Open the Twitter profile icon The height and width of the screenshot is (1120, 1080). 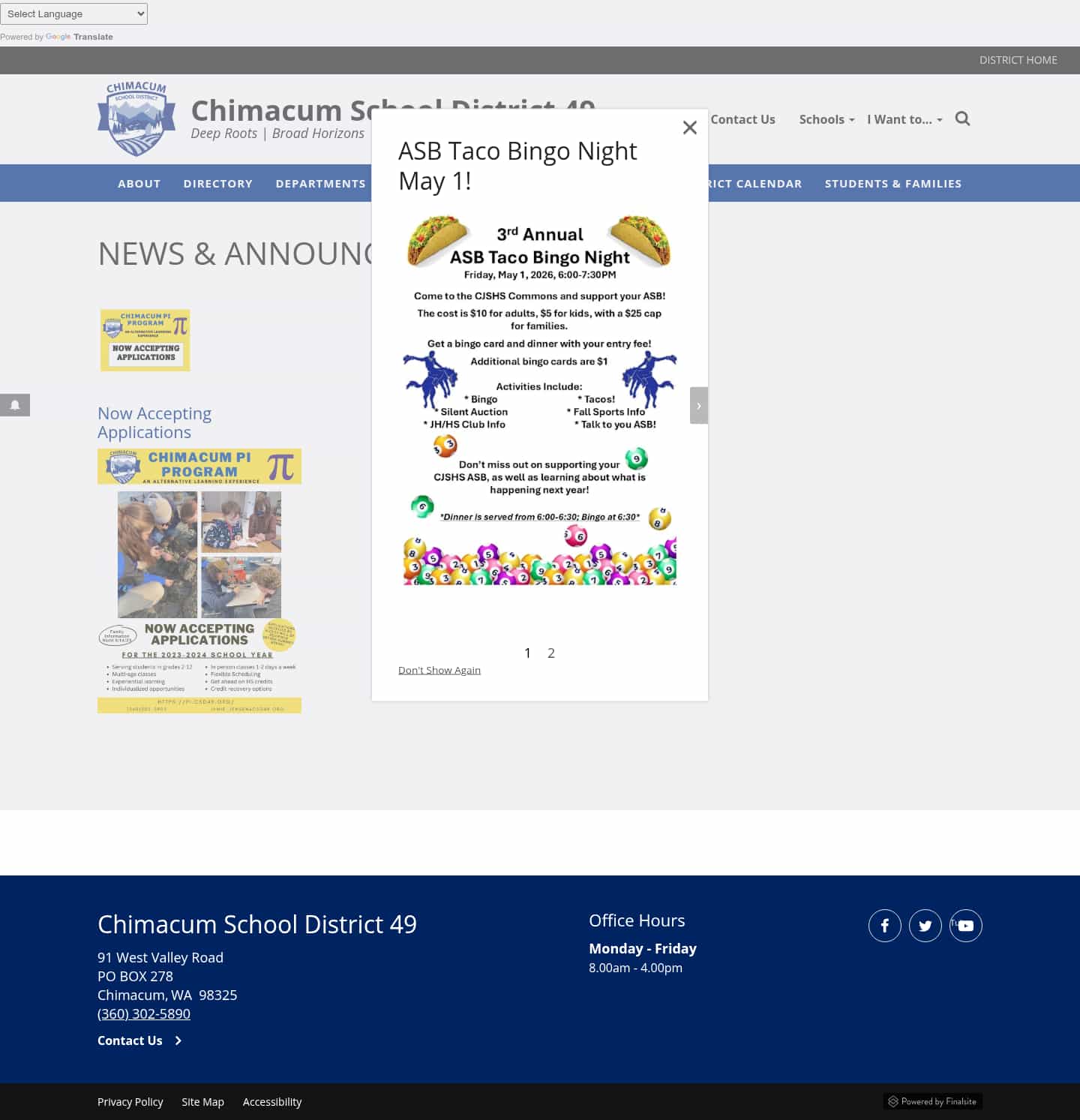925,925
